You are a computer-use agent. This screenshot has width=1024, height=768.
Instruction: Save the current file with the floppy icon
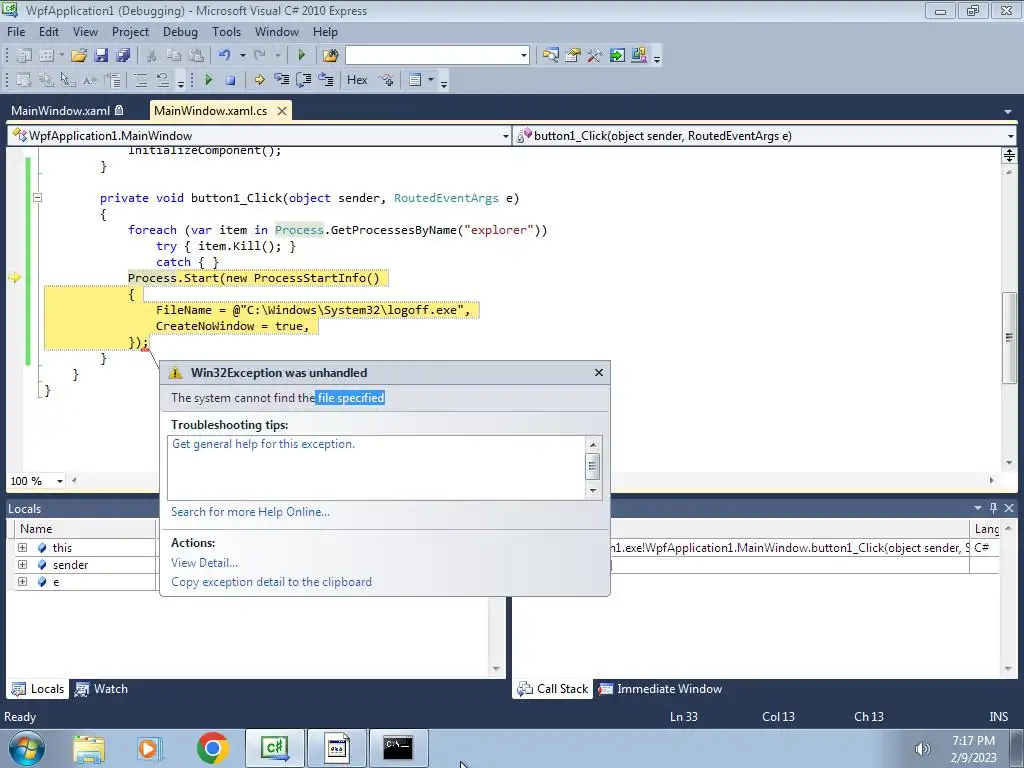(x=101, y=56)
